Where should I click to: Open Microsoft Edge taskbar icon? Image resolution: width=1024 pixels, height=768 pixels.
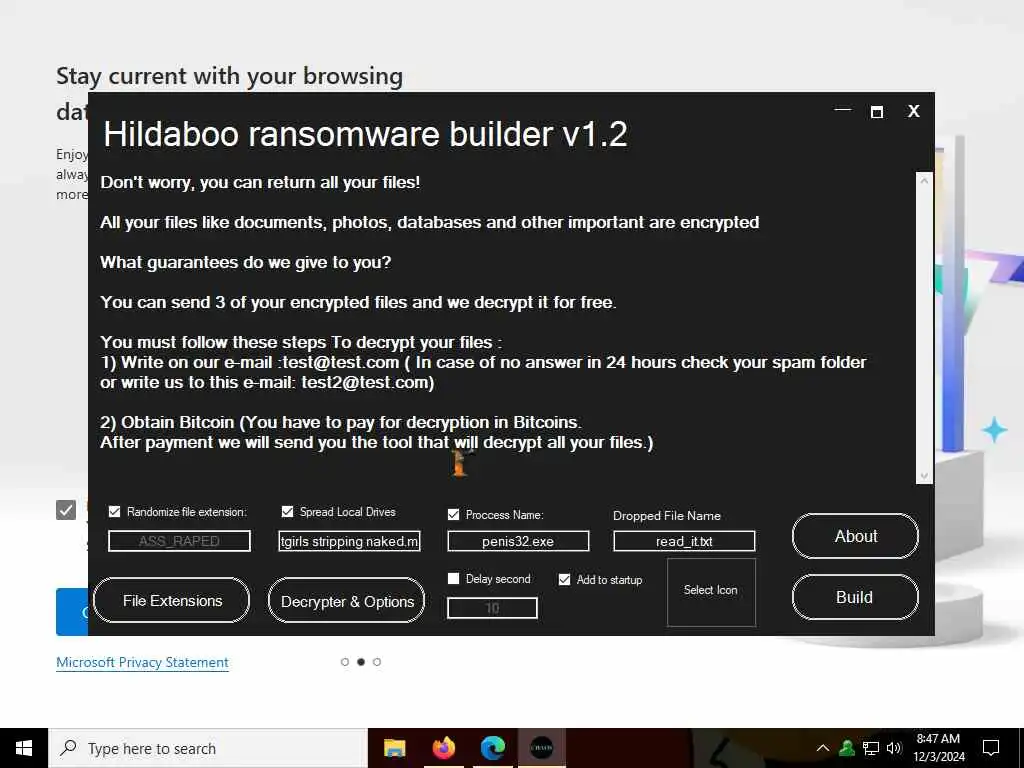tap(492, 748)
